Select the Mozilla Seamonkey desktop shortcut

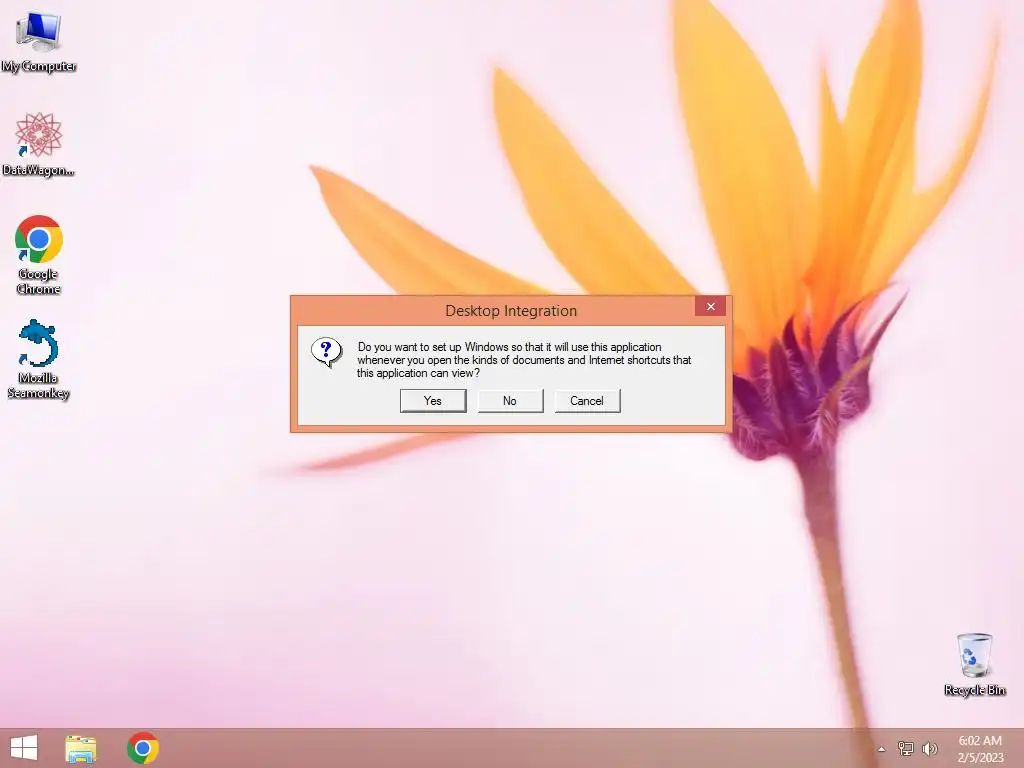click(39, 359)
